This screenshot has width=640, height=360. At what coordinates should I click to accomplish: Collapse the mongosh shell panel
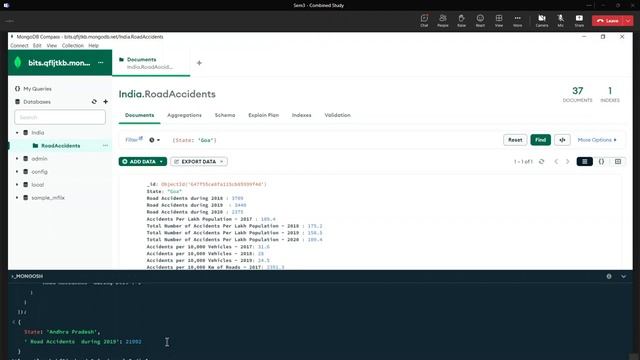pos(624,276)
